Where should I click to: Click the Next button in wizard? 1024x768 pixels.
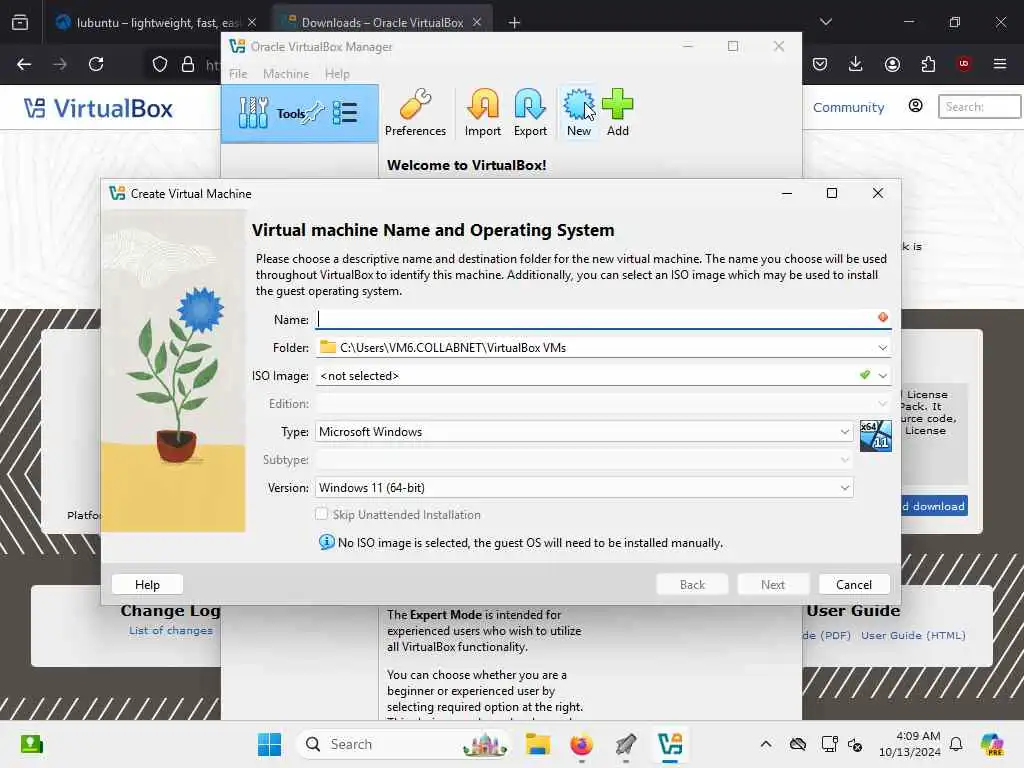[x=773, y=584]
